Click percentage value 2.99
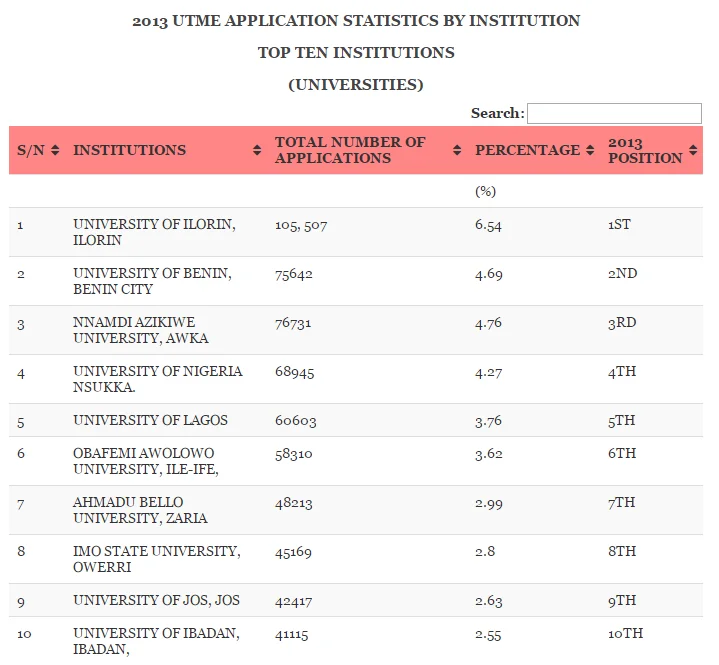The width and height of the screenshot is (719, 665). tap(489, 503)
